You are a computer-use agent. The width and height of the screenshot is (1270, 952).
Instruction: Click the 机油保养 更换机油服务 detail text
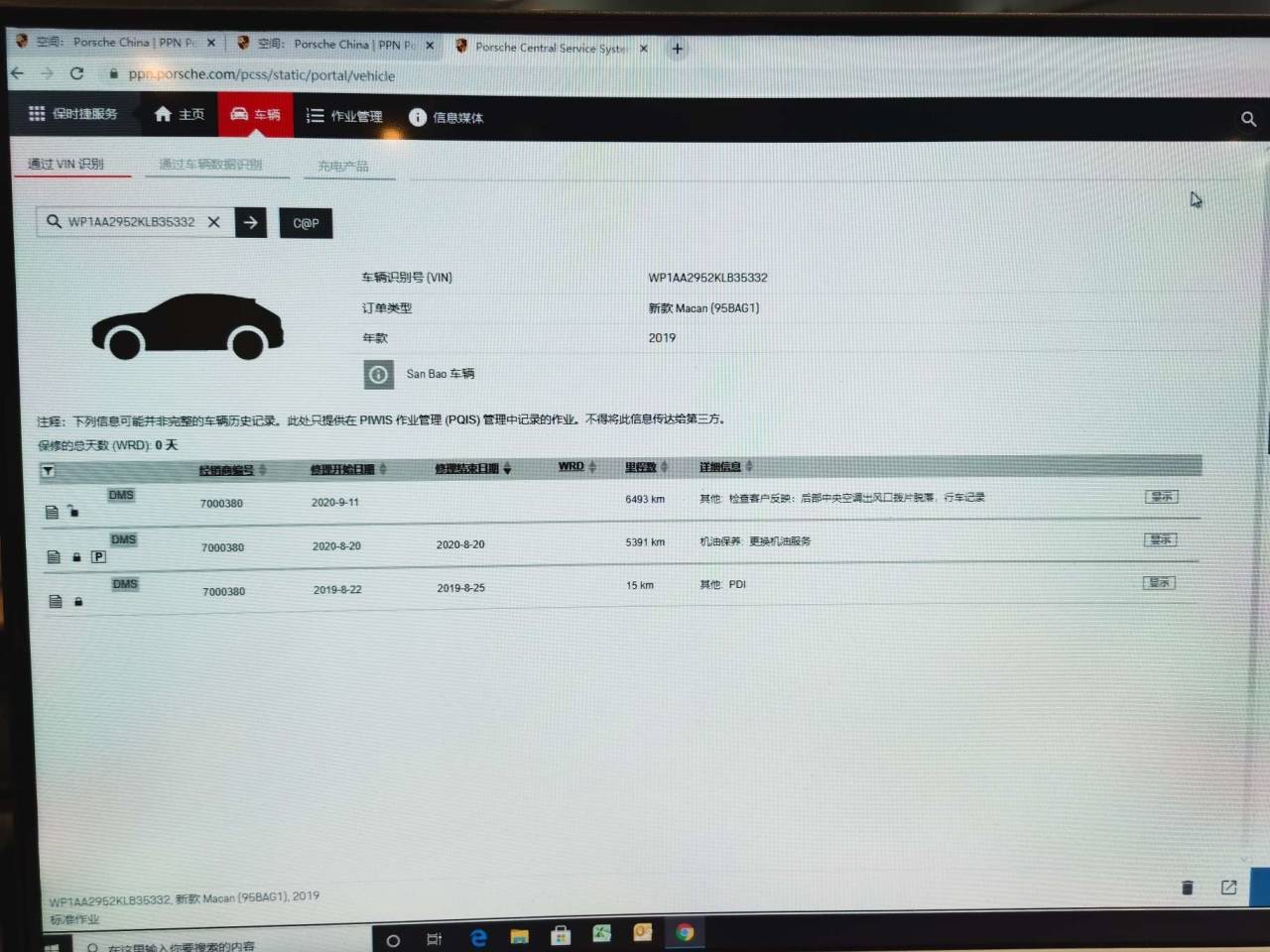755,541
